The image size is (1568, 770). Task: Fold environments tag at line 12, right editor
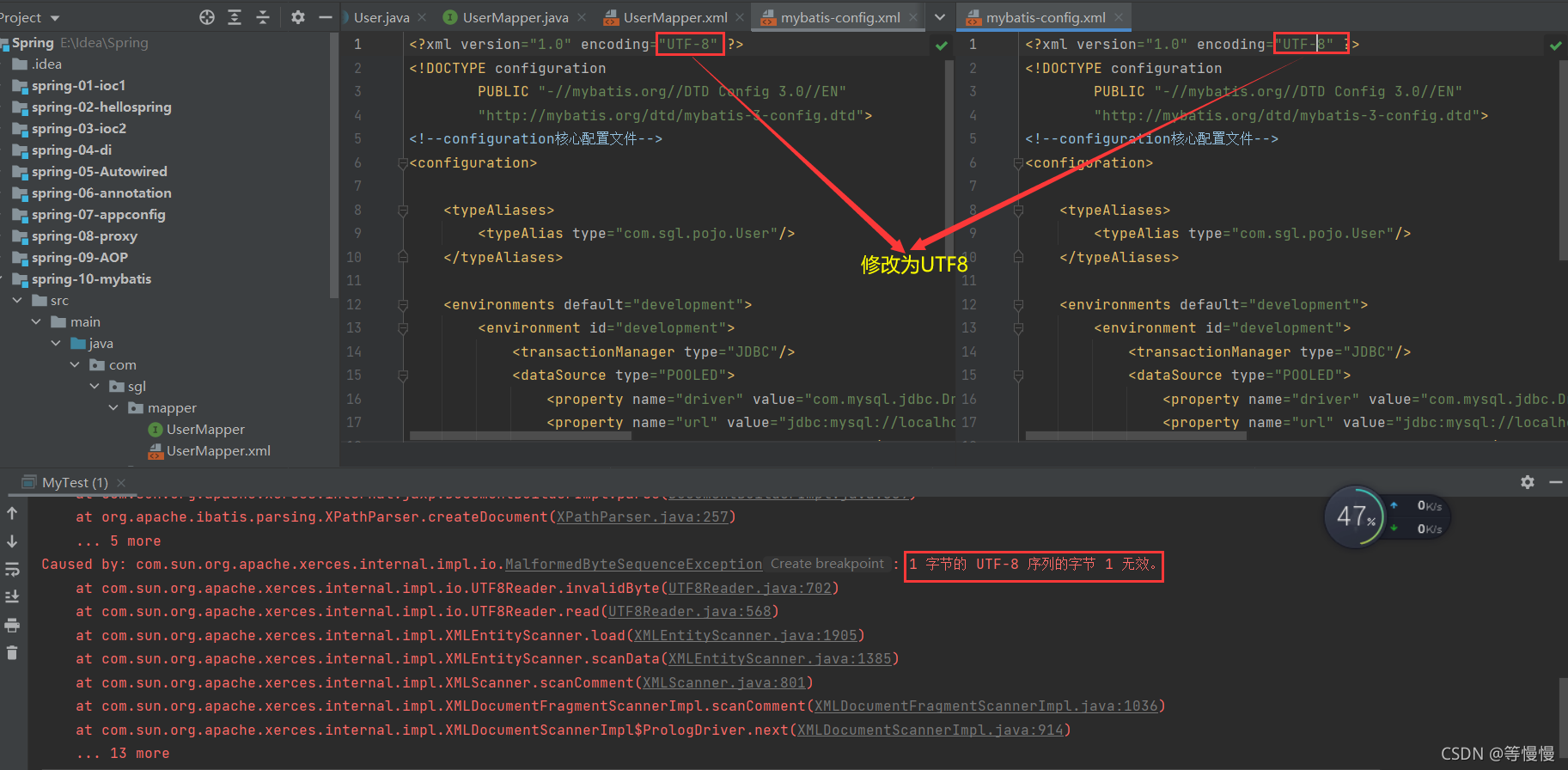(x=1018, y=304)
